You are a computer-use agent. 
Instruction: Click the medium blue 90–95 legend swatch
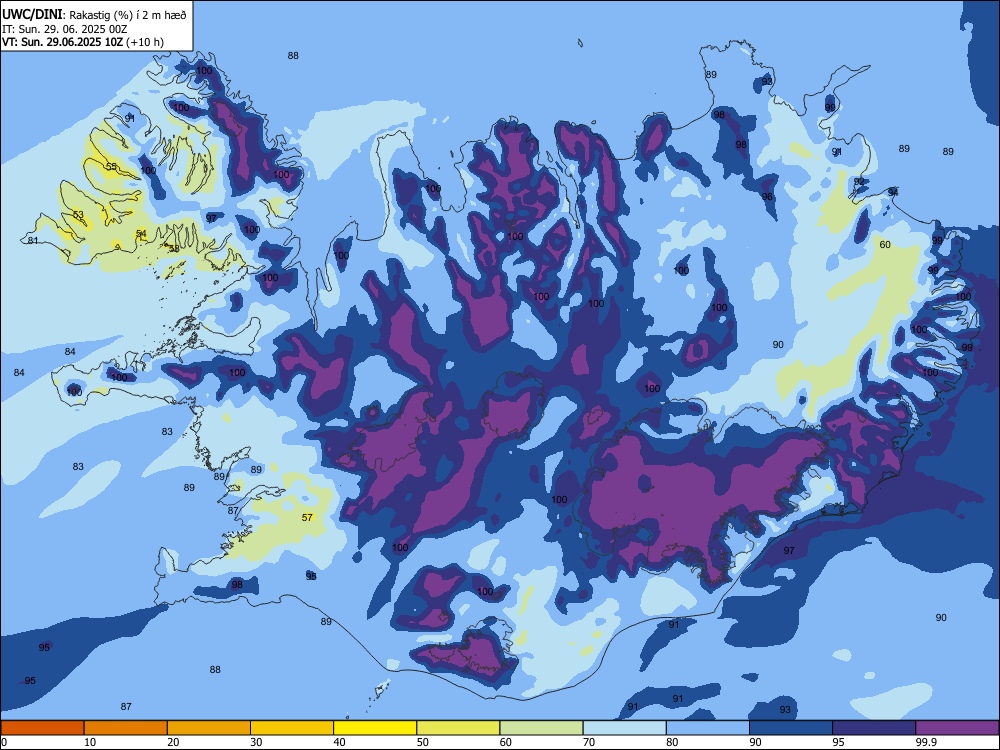791,728
